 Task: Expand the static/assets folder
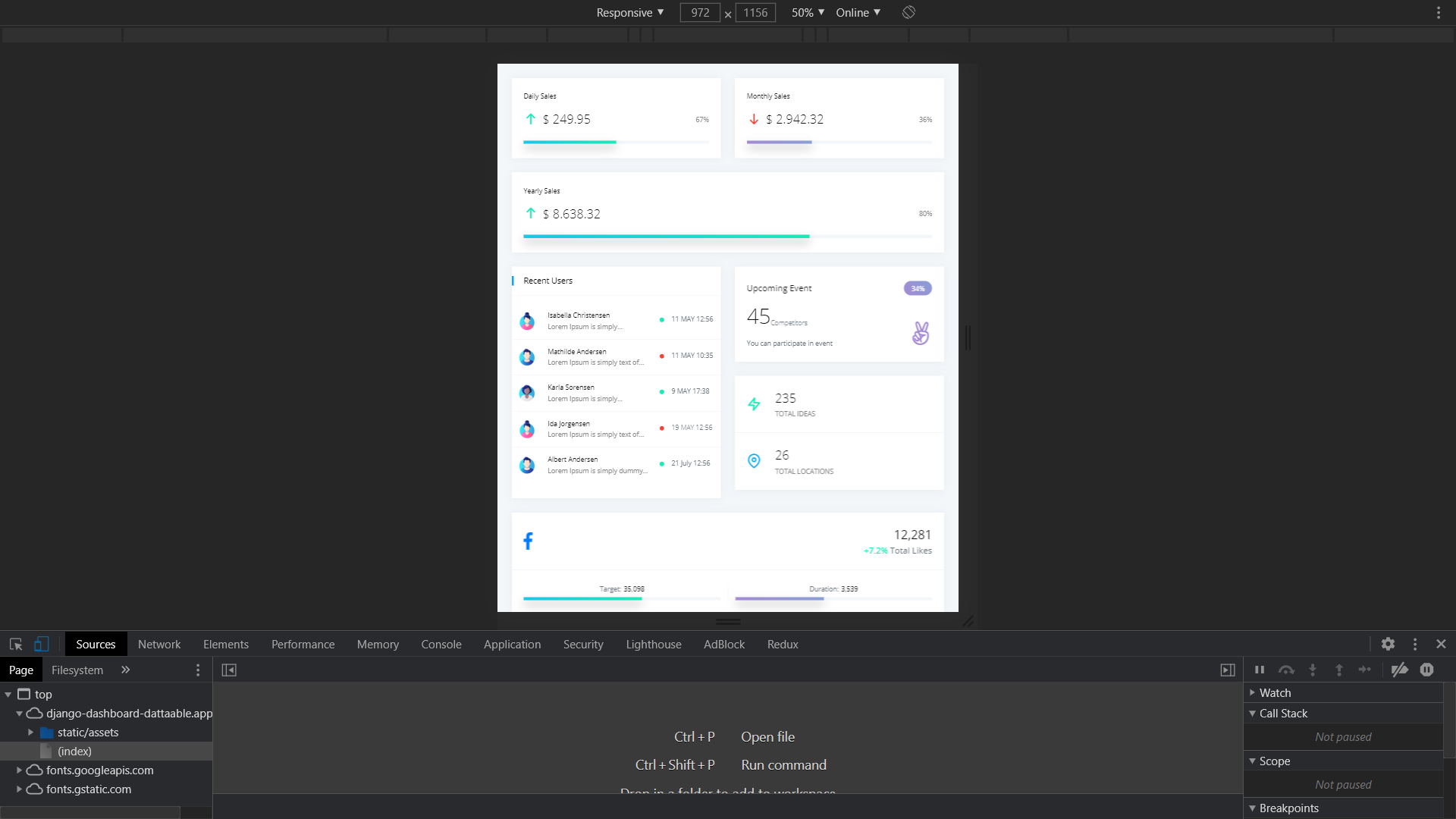[31, 733]
